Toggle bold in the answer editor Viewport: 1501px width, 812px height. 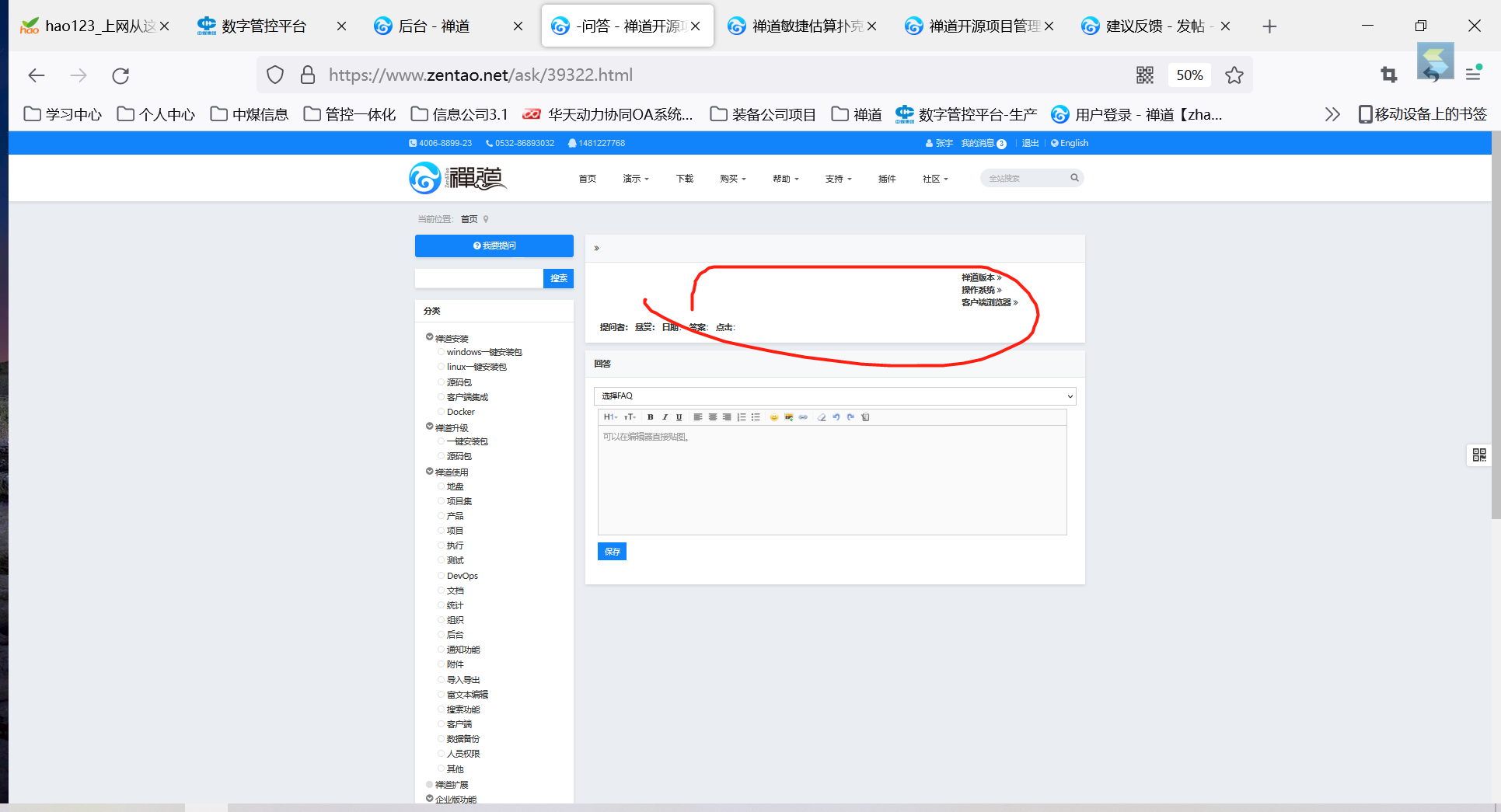pos(651,417)
